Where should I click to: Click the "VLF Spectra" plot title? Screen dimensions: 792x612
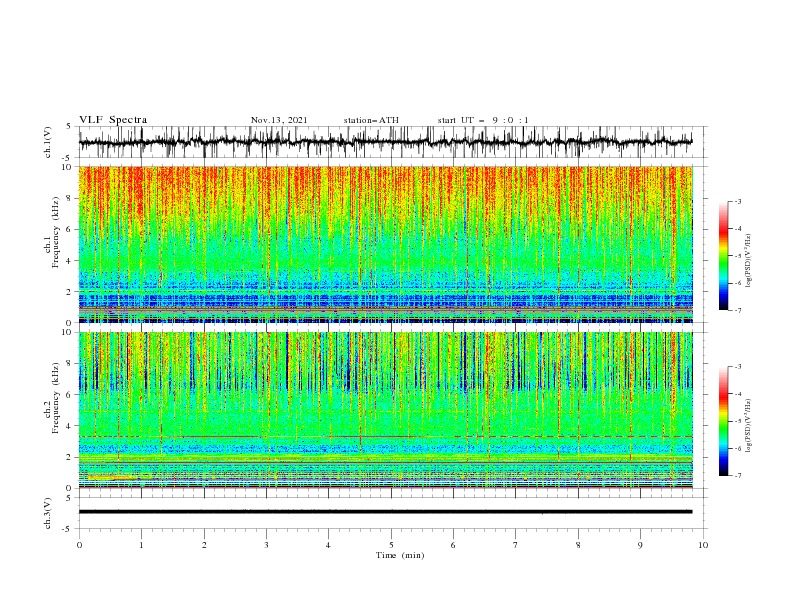click(x=113, y=120)
